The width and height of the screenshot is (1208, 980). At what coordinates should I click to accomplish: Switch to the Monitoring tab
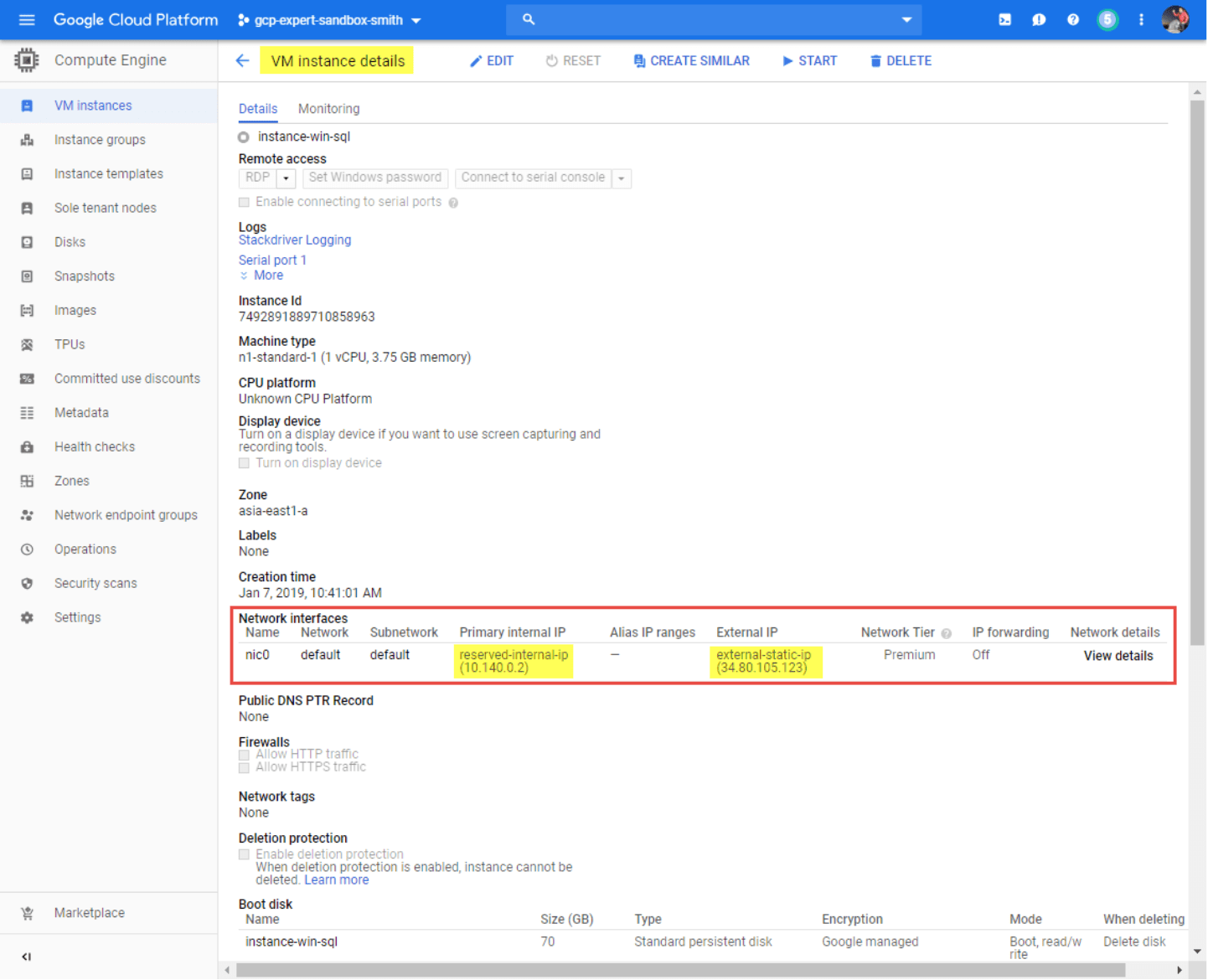[x=328, y=109]
